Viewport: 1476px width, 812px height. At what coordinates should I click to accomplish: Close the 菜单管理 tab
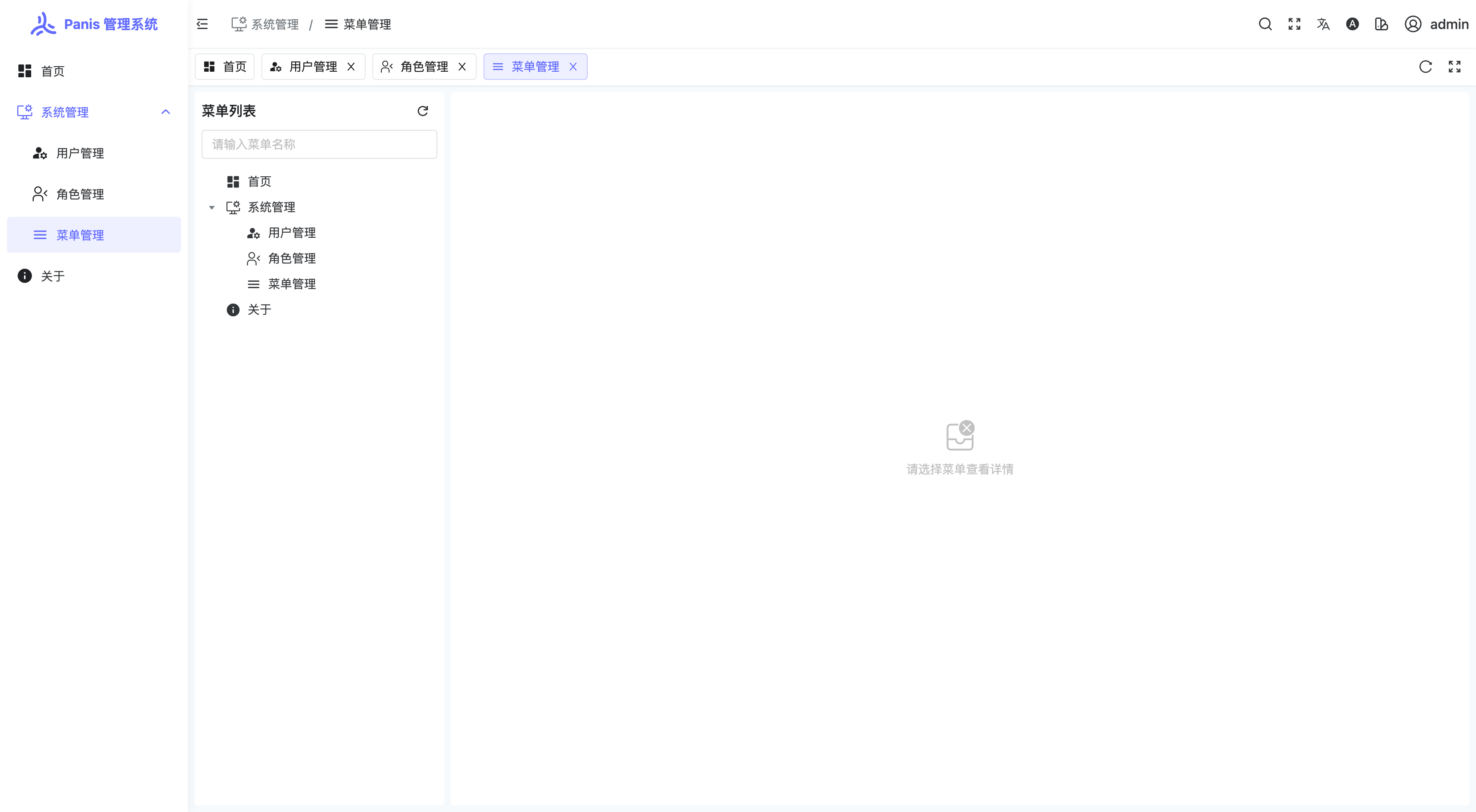573,67
